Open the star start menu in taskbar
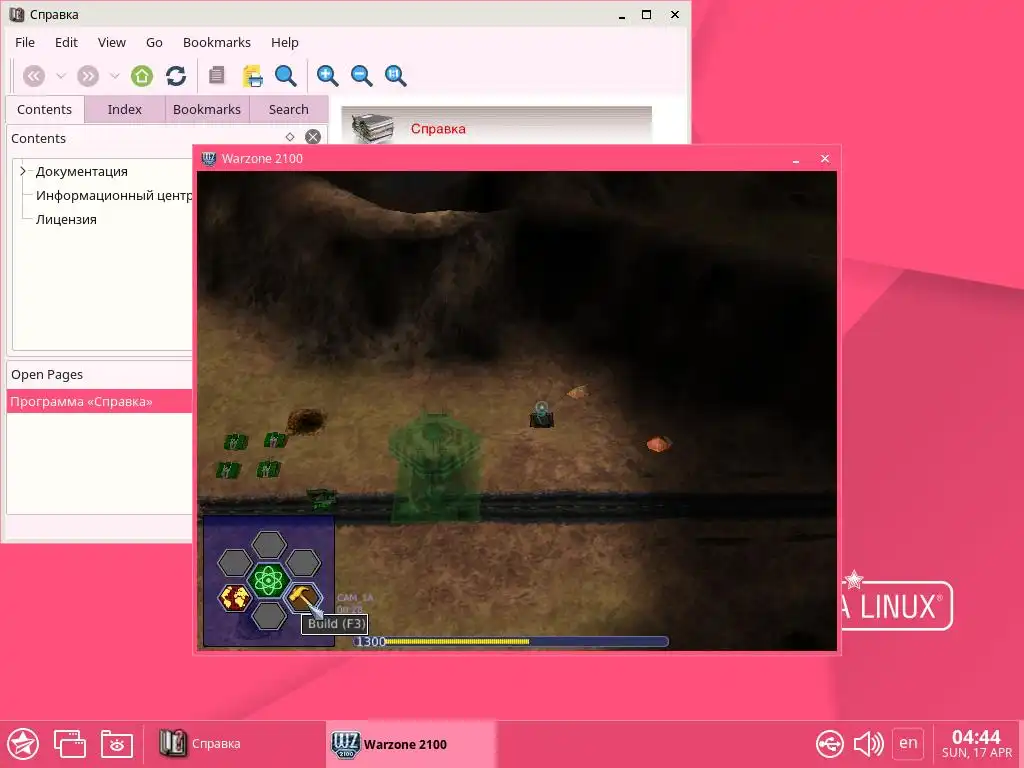 point(24,744)
